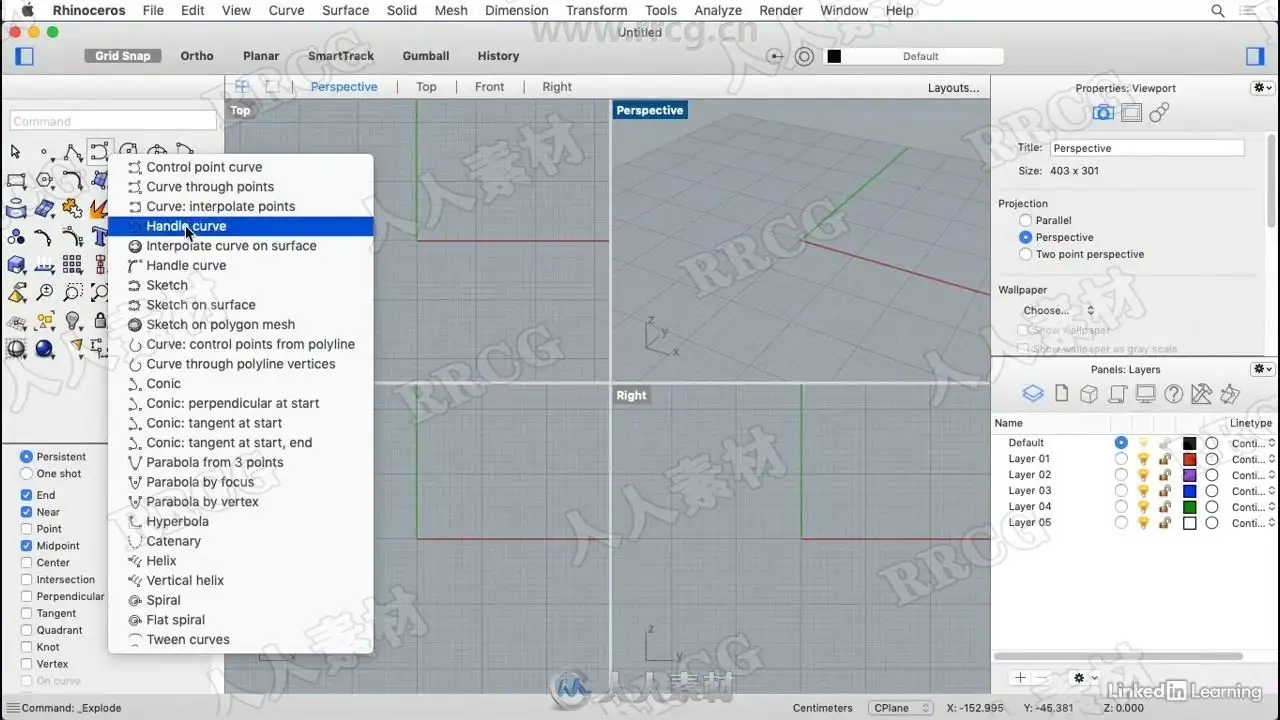The width and height of the screenshot is (1280, 720).
Task: Open the layer options gear at the panel bottom
Action: (1085, 678)
